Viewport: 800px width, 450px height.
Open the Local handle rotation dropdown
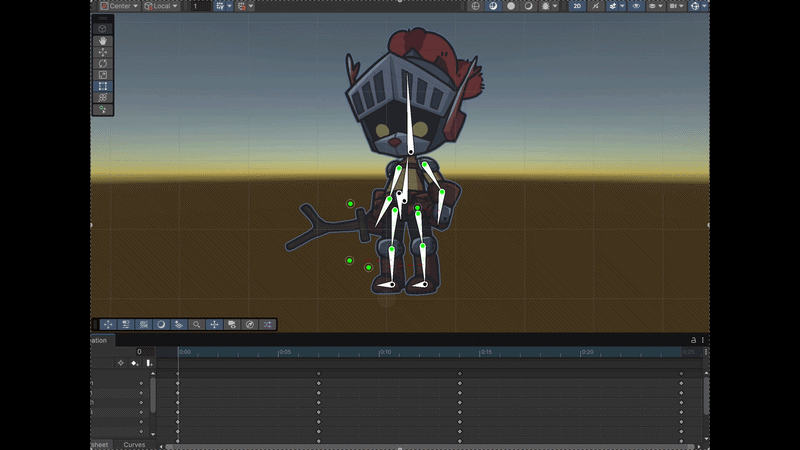[161, 6]
